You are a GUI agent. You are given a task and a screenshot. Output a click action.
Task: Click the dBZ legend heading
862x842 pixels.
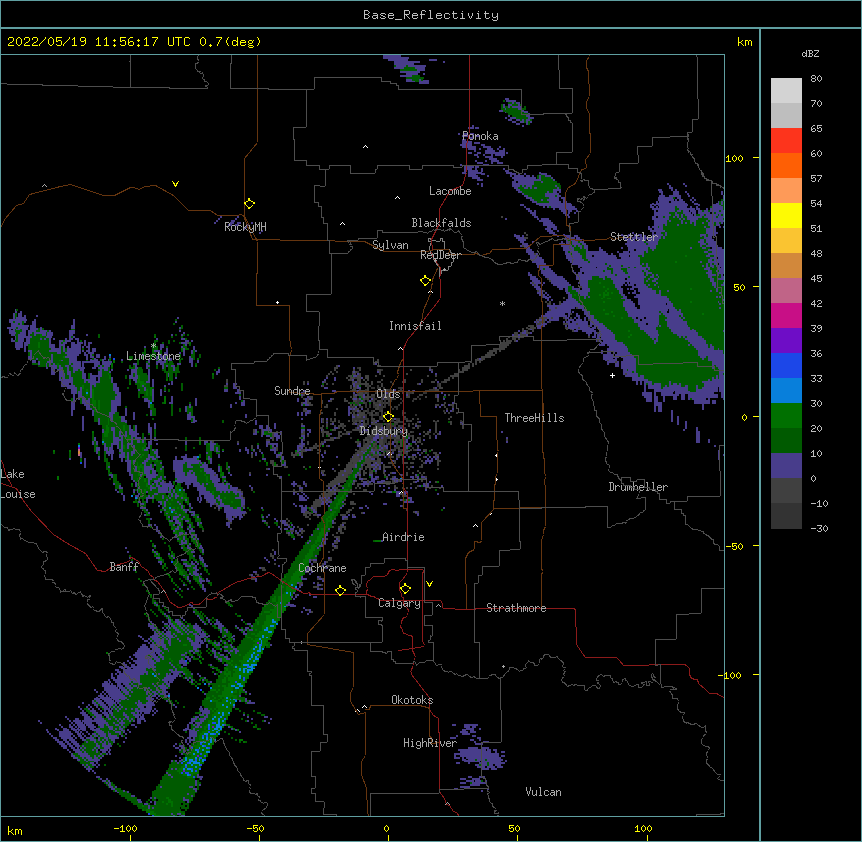coord(810,53)
